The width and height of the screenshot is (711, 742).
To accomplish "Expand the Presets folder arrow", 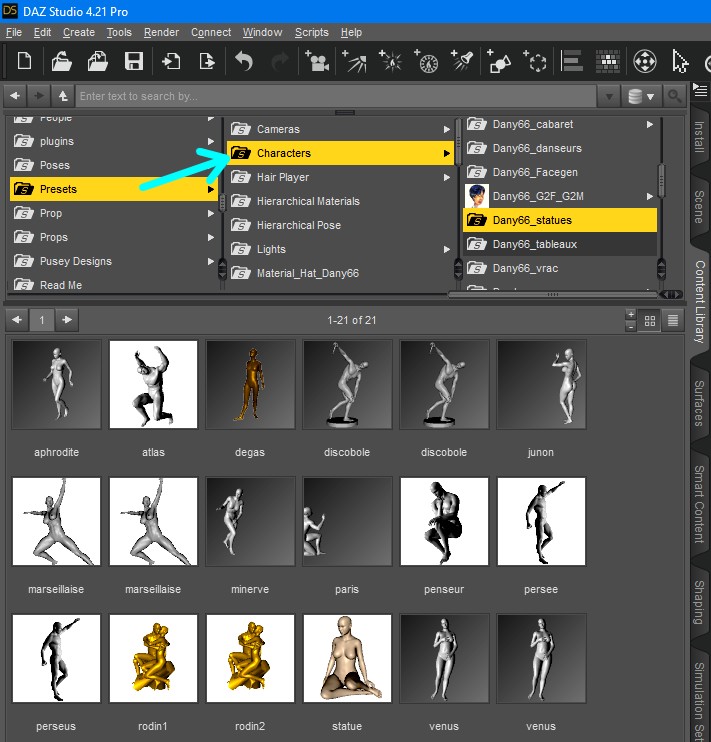I will [211, 189].
